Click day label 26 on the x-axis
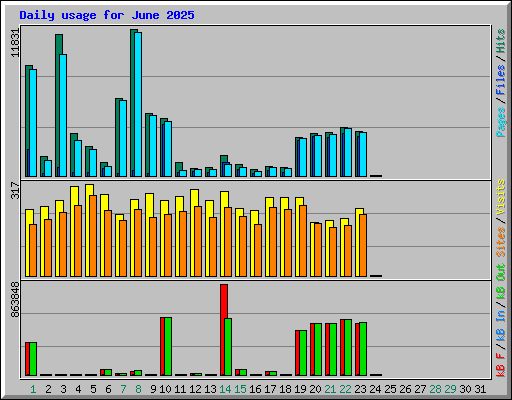512x400 pixels. (x=405, y=389)
